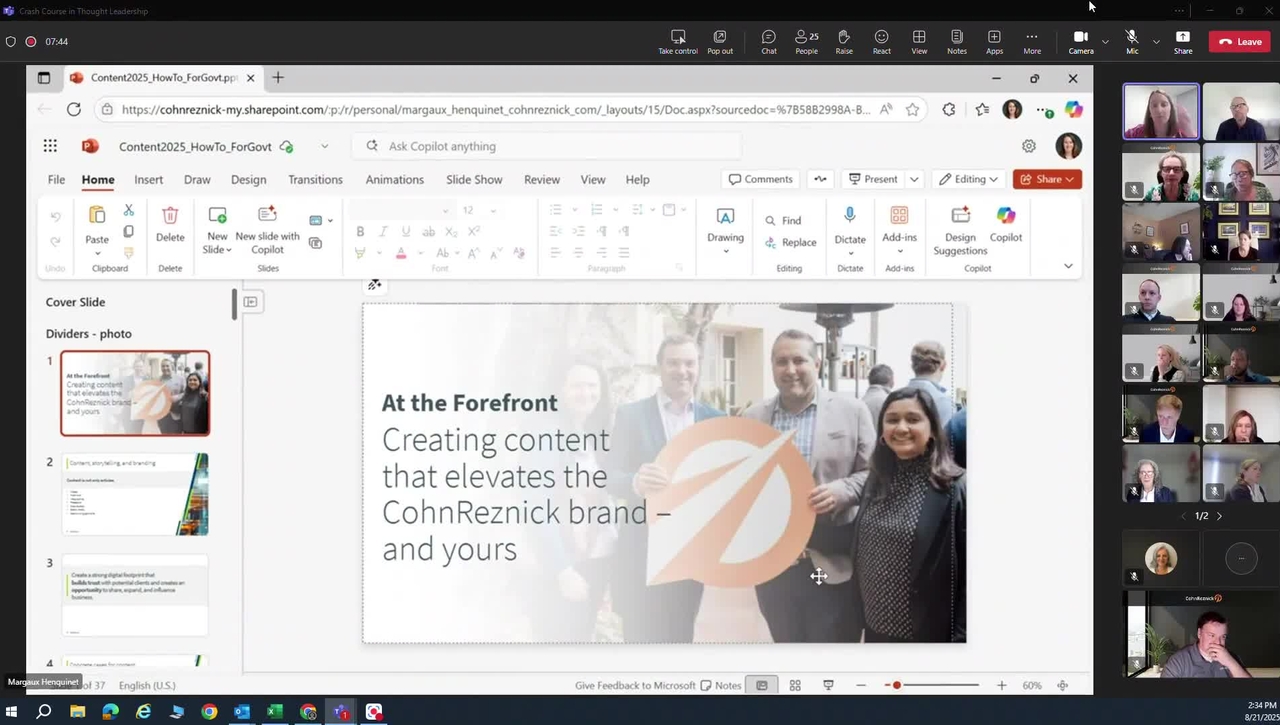This screenshot has width=1280, height=725.
Task: Click Find in Editing group
Action: (783, 220)
